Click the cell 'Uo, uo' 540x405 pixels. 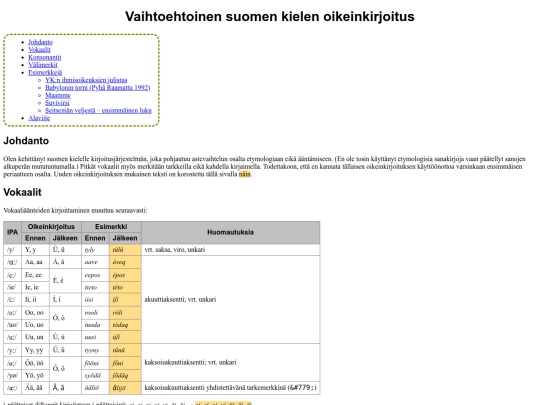click(x=35, y=325)
